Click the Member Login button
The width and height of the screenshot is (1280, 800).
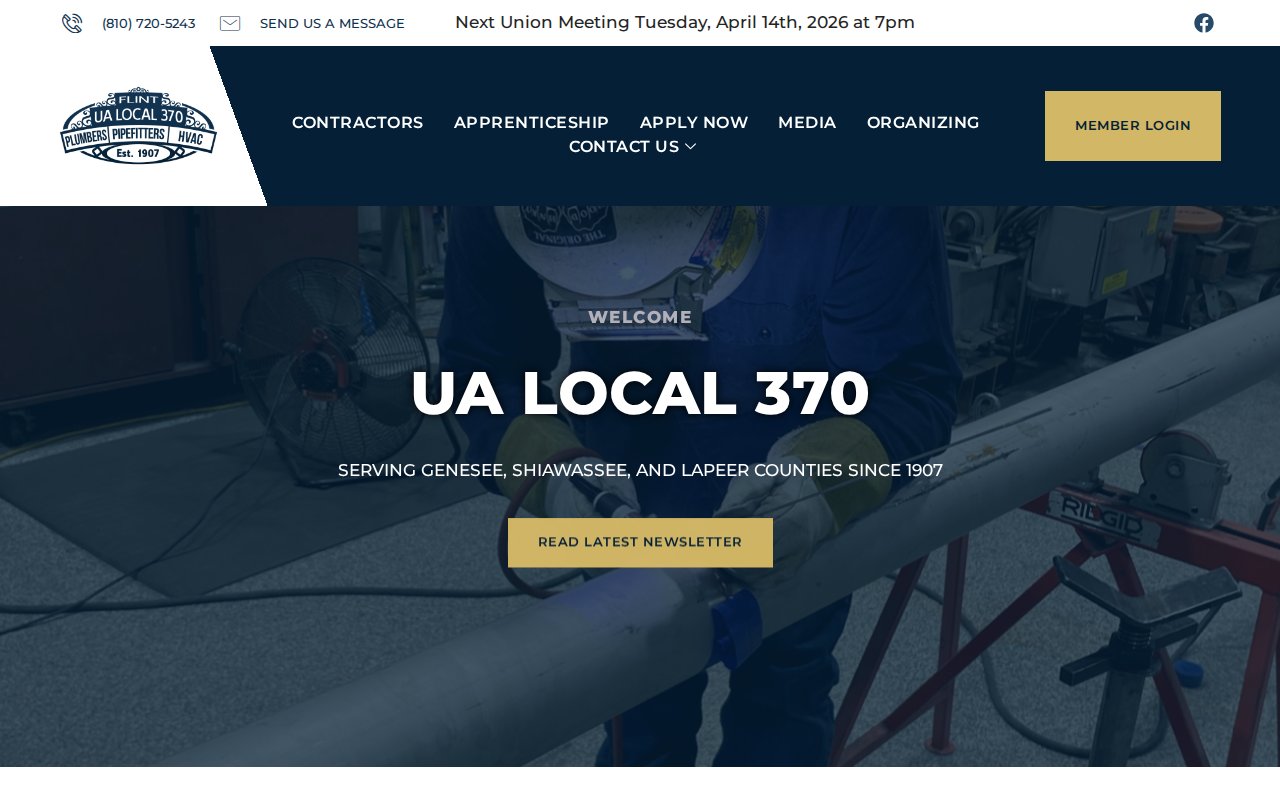click(x=1133, y=126)
